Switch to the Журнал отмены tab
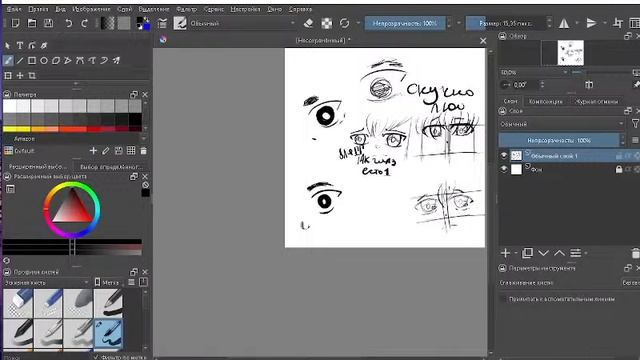The width and height of the screenshot is (640, 360). pyautogui.click(x=596, y=101)
